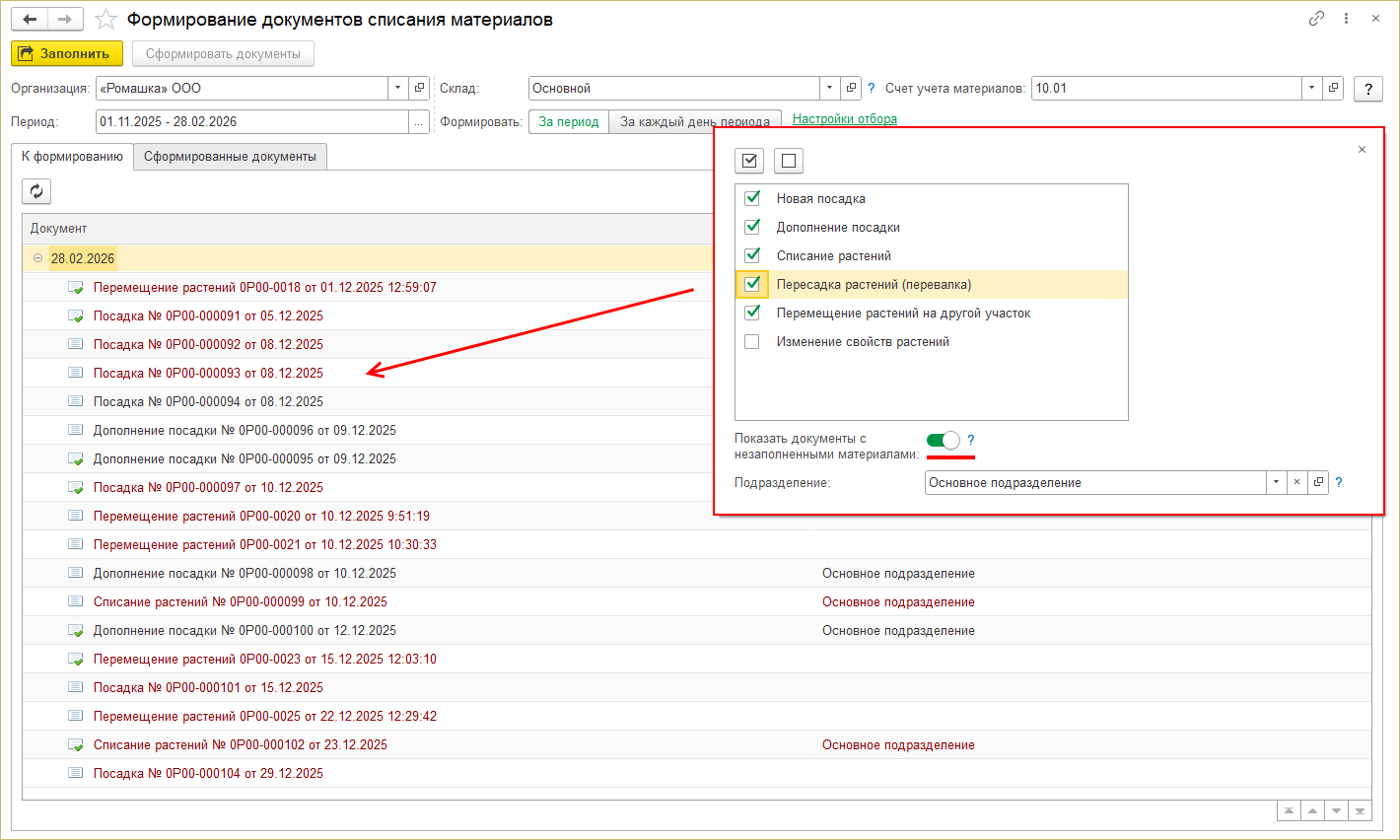Screen dimensions: 1400x840
Task: Copy link via chain icon
Action: point(1316,19)
